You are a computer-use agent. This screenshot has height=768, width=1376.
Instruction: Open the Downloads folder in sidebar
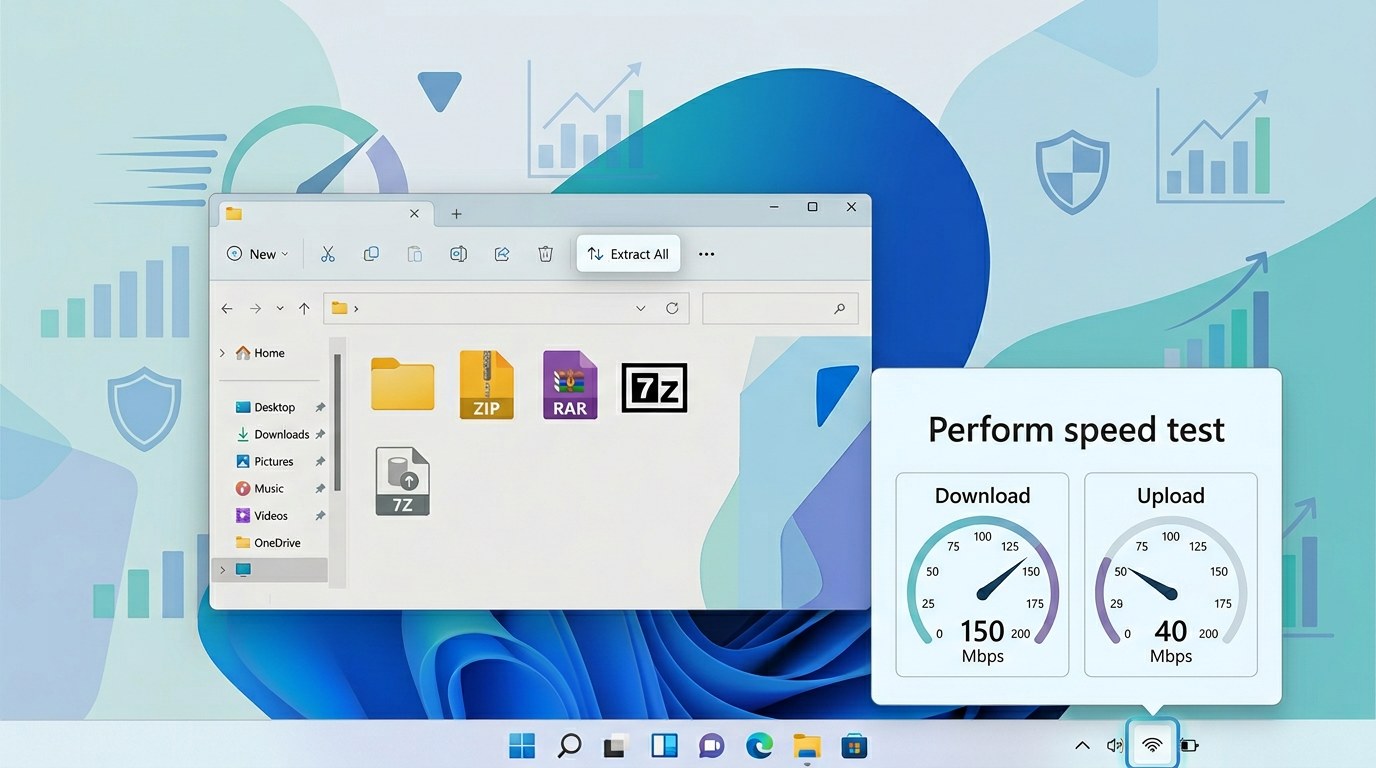pos(281,434)
